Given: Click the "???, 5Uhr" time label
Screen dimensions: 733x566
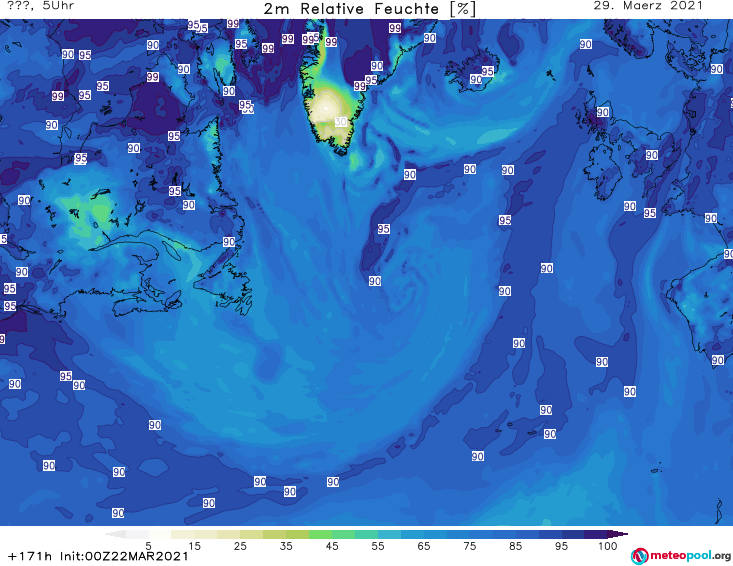Looking at the screenshot, I should click(x=40, y=6).
